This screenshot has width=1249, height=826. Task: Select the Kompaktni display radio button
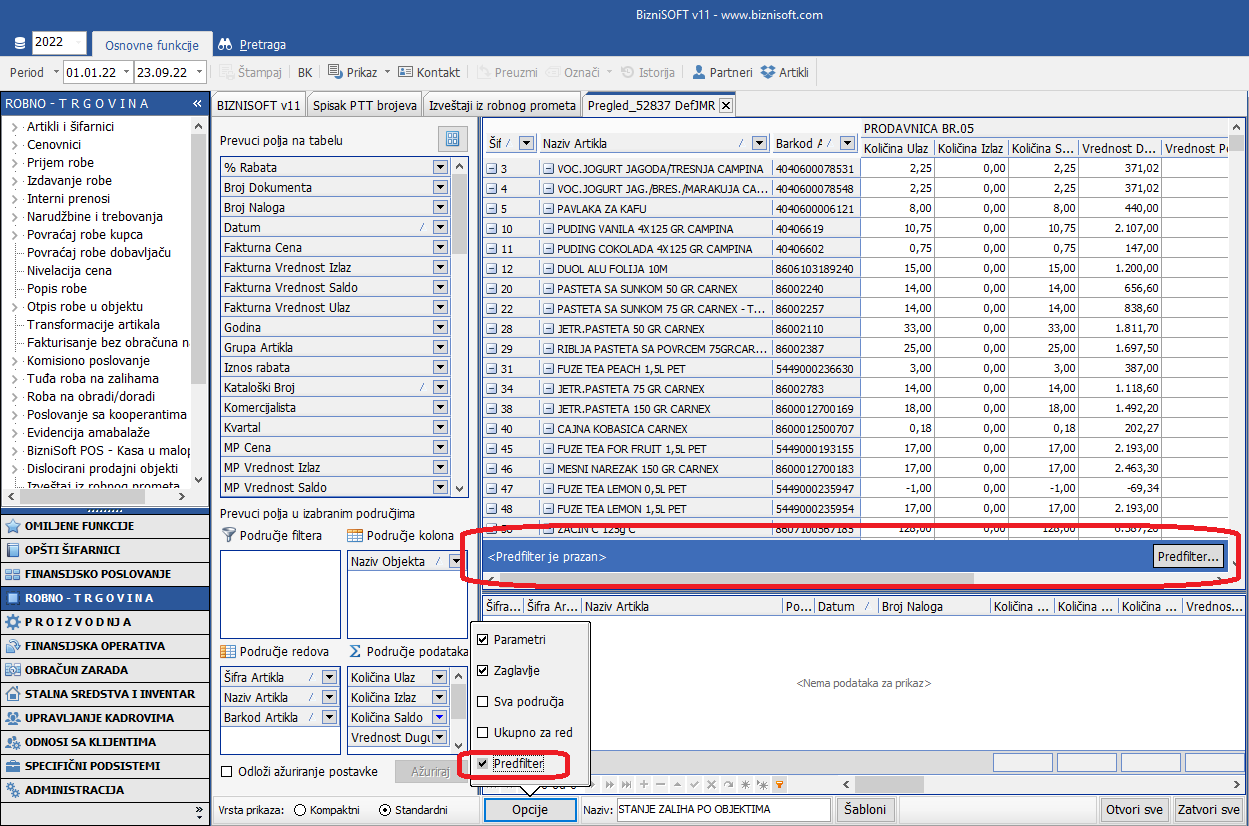pyautogui.click(x=300, y=810)
